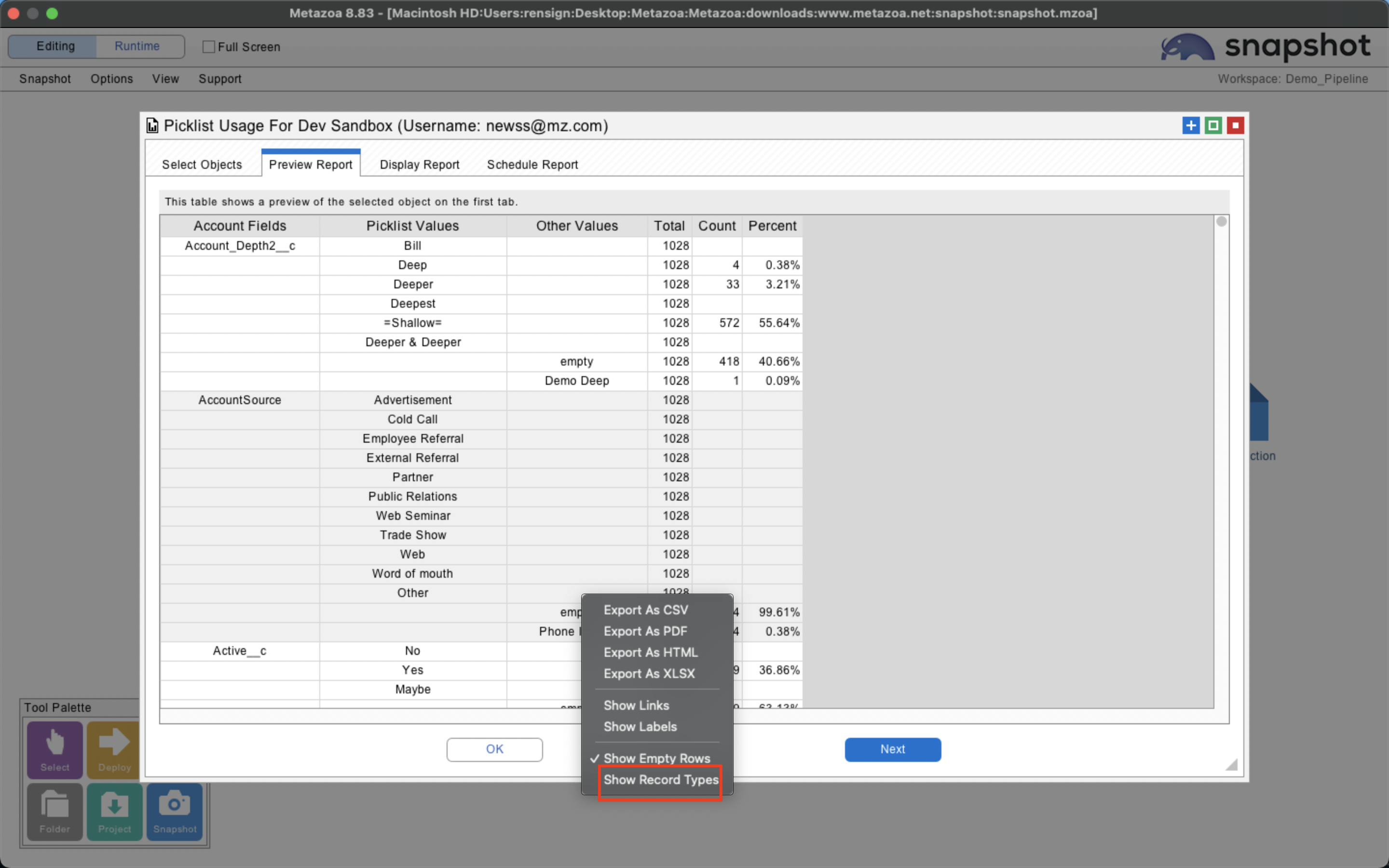Click the OK button
The image size is (1389, 868).
point(494,749)
